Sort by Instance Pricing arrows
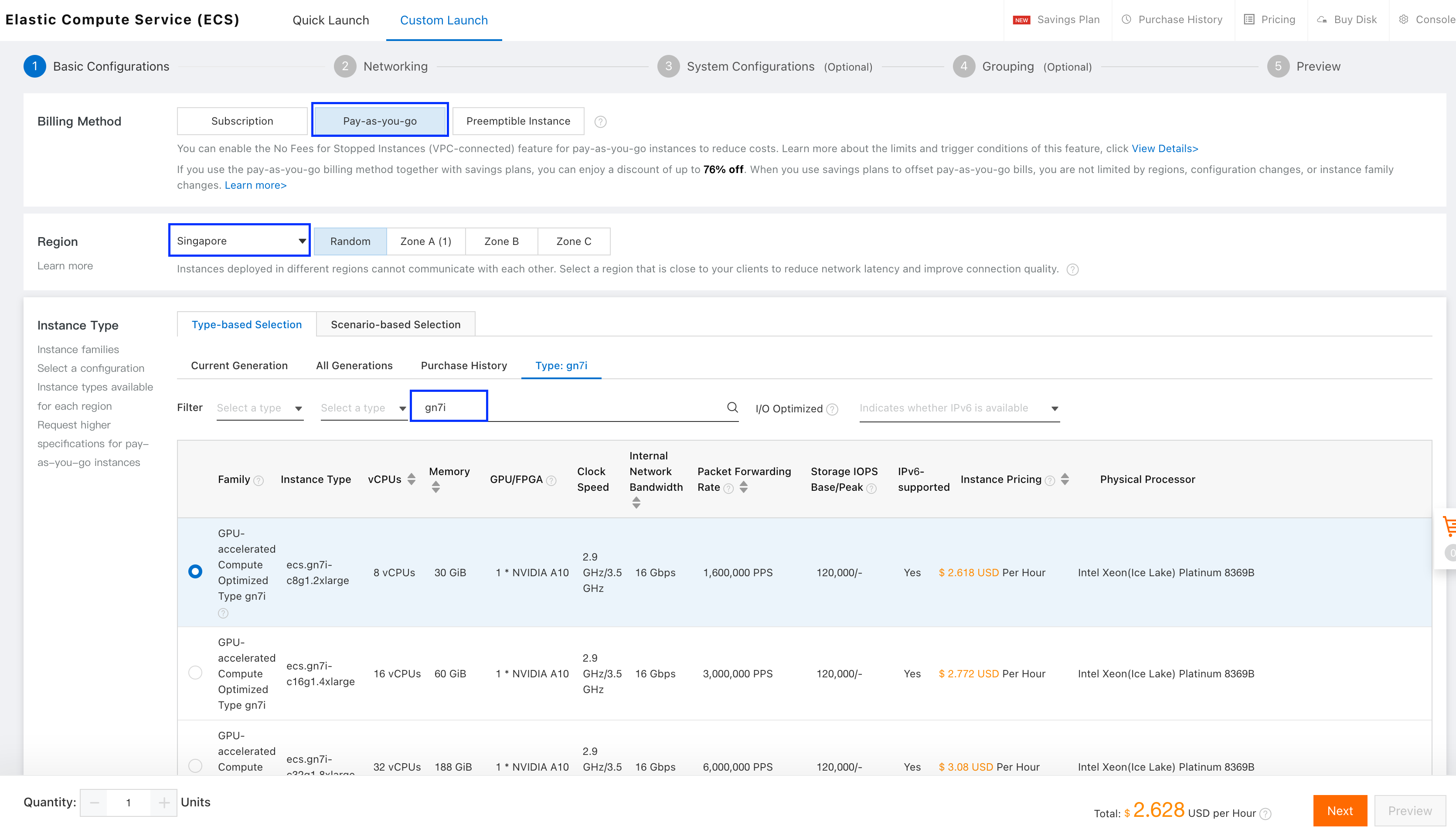Image resolution: width=1456 pixels, height=836 pixels. coord(1065,479)
